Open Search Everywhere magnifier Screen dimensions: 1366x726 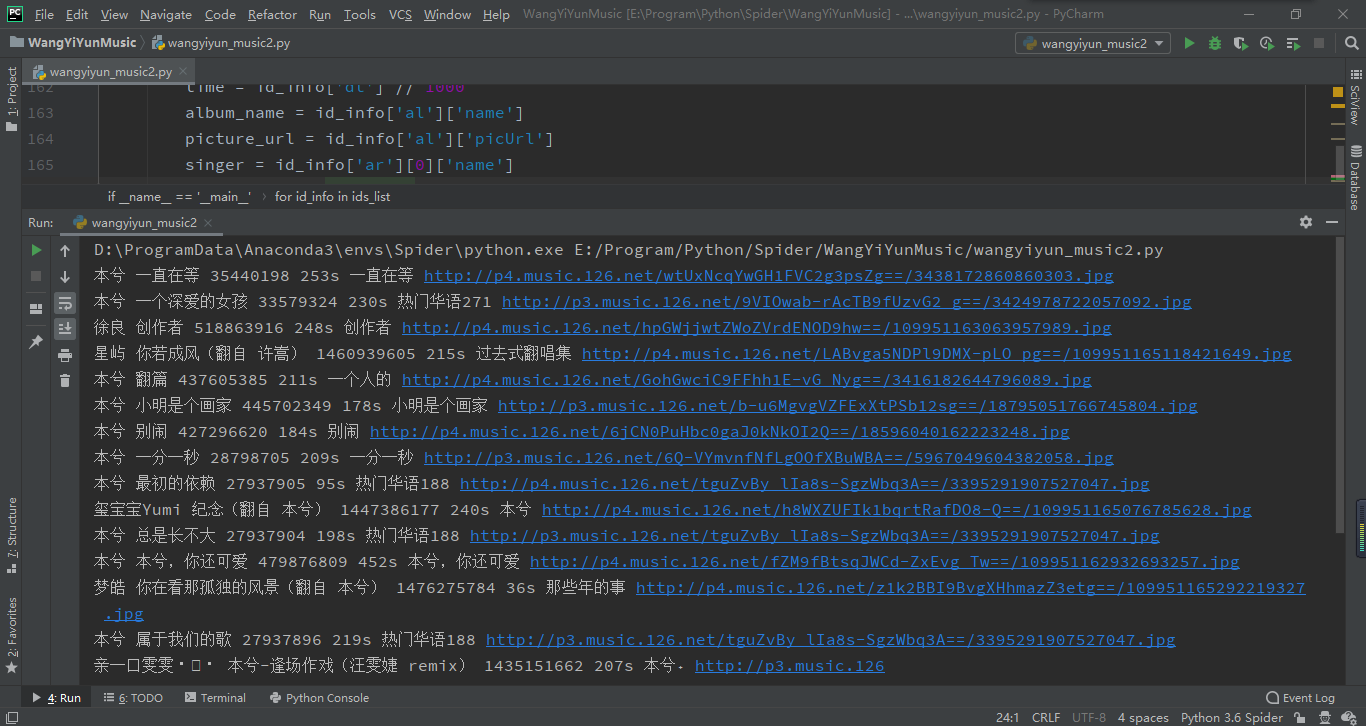1350,43
